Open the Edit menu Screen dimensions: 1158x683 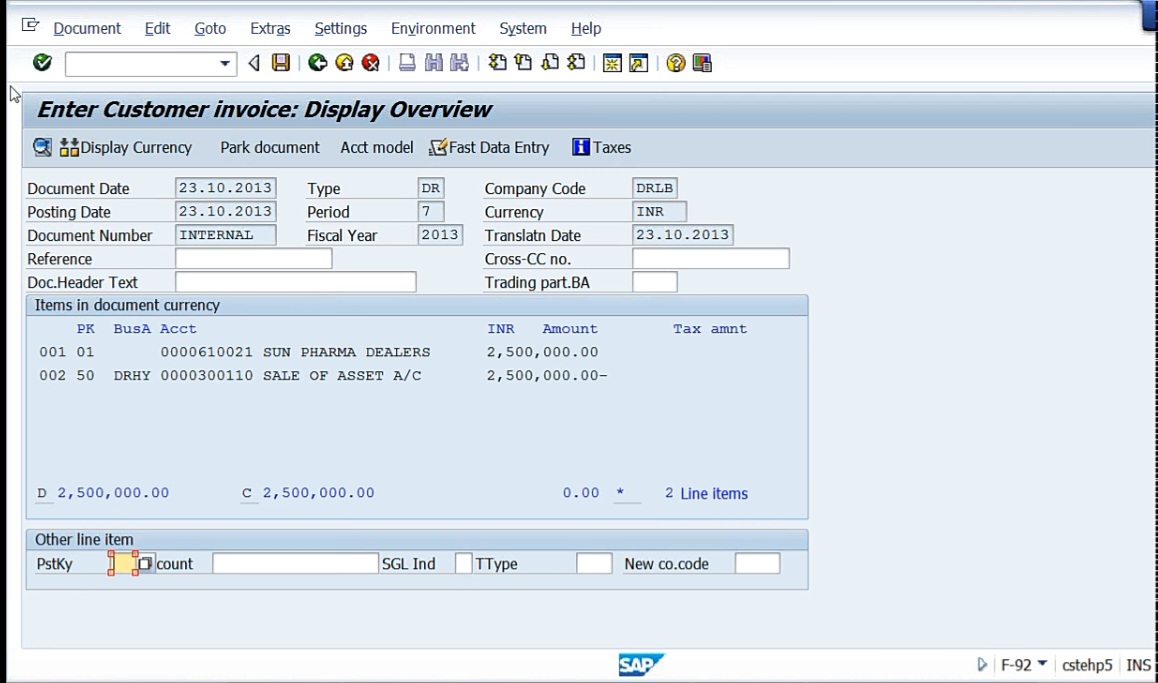[x=157, y=28]
